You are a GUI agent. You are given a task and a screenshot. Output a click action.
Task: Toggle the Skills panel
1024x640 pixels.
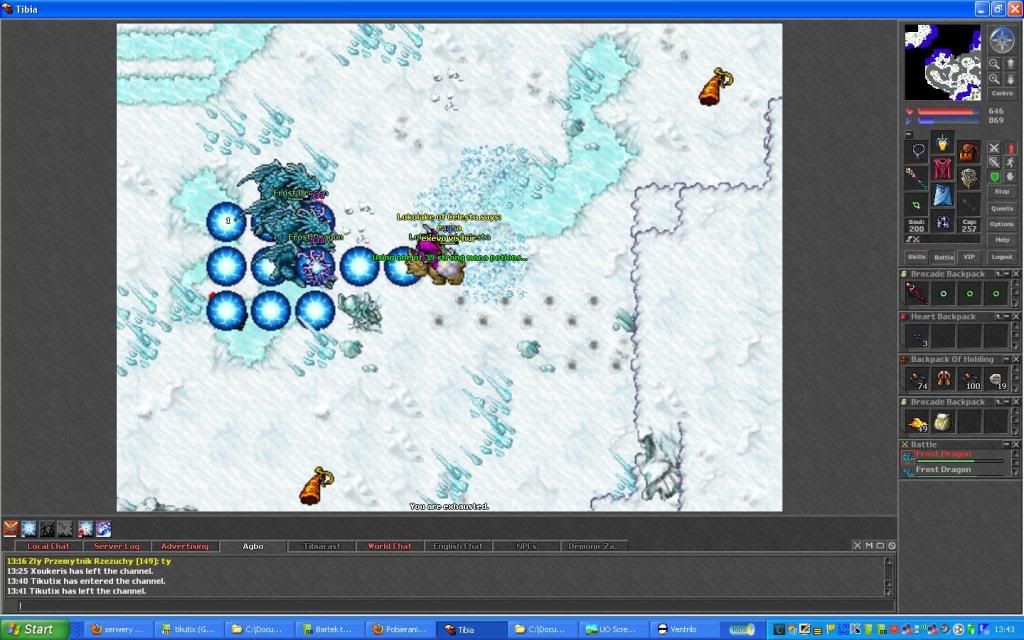pos(917,257)
